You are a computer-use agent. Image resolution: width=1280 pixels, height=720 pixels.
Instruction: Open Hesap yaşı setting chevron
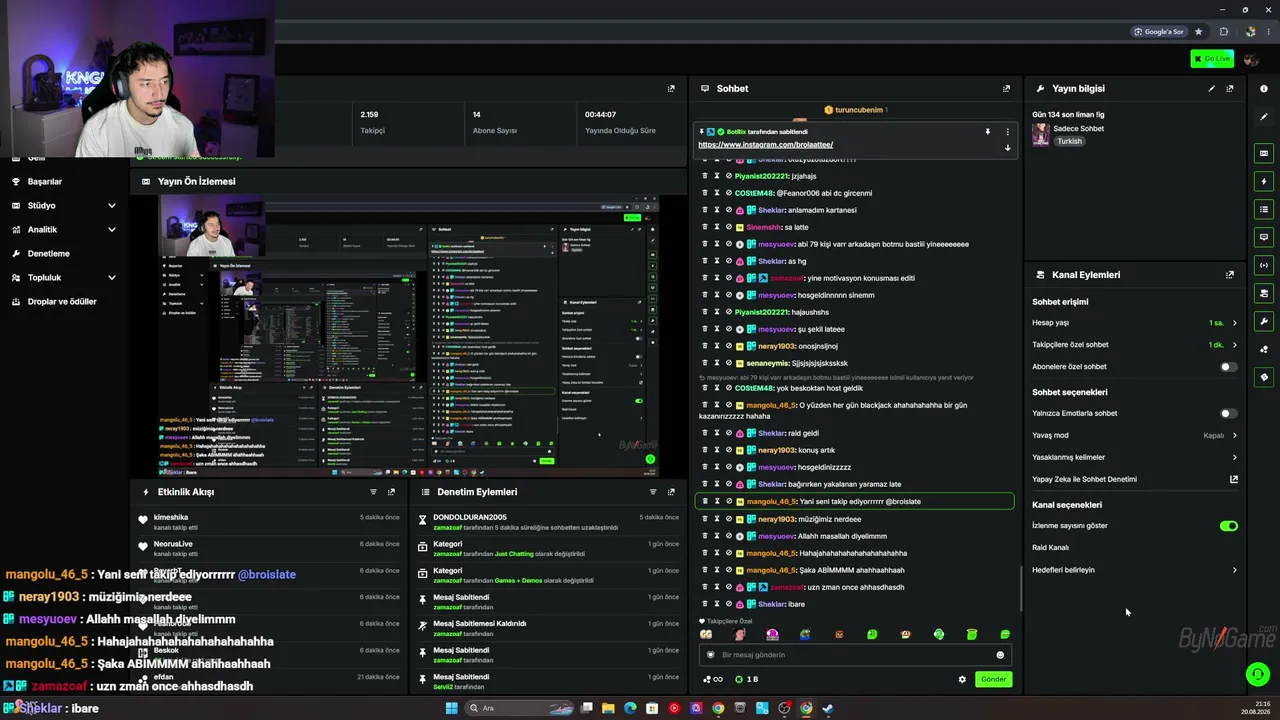point(1234,323)
